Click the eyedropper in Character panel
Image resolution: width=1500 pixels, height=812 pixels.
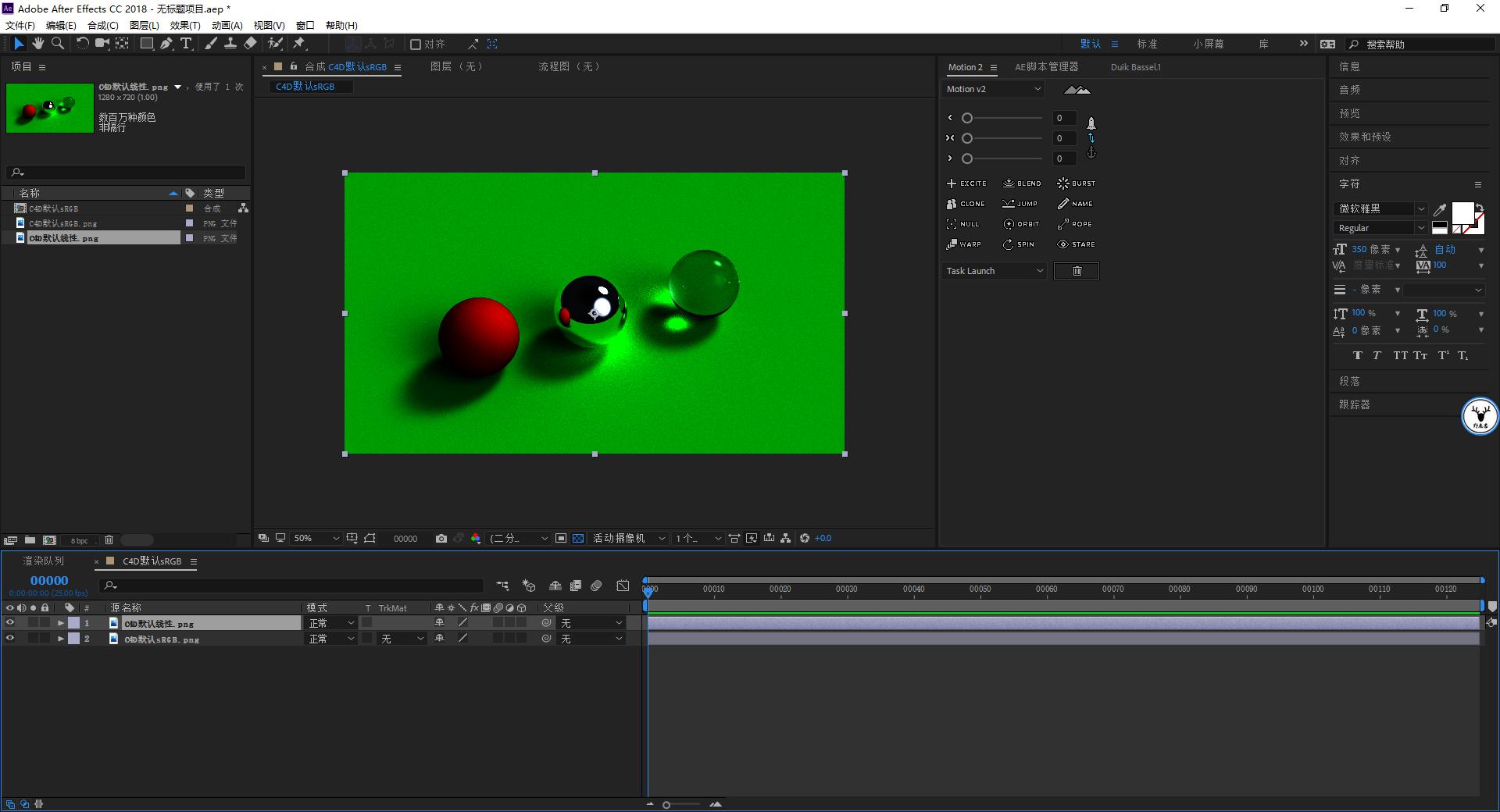coord(1439,209)
